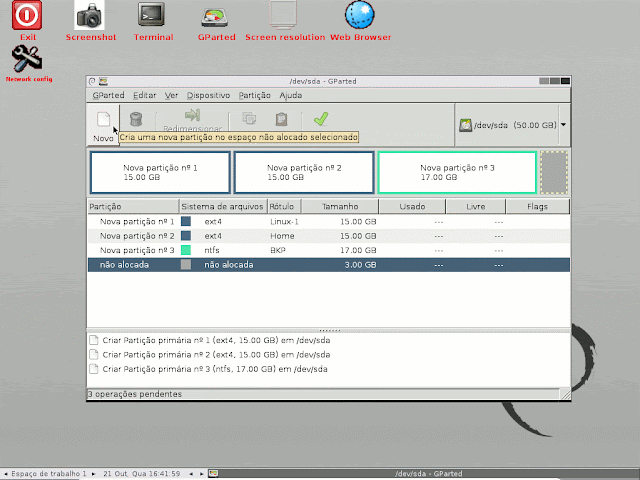Open the Editar menu
Image resolution: width=640 pixels, height=480 pixels.
144,95
